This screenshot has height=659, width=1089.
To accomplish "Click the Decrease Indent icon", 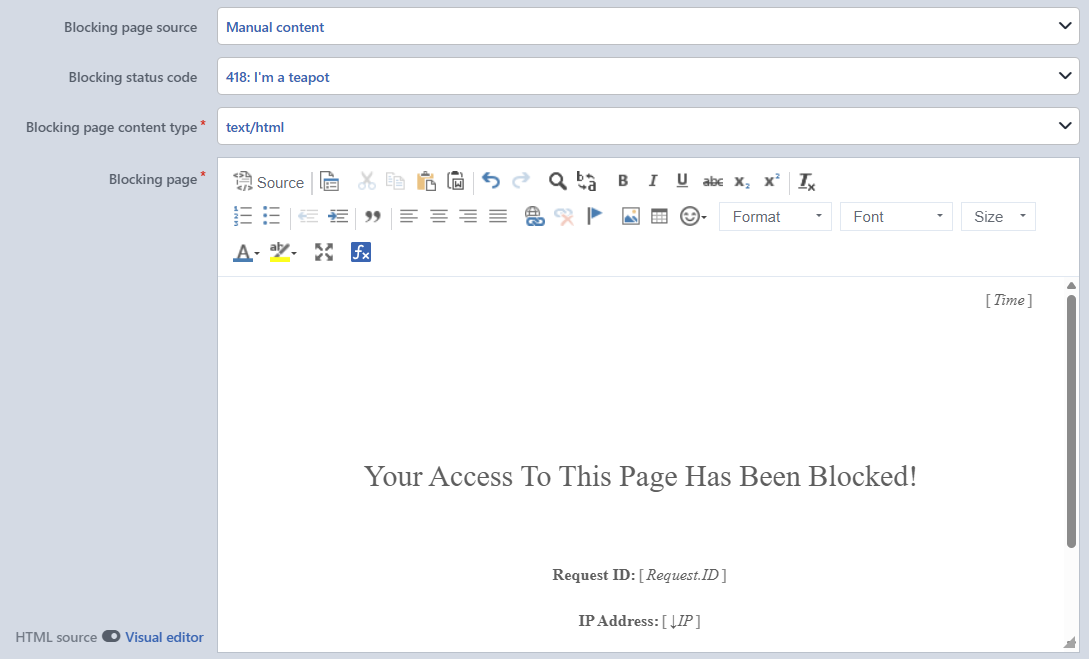I will [x=308, y=217].
